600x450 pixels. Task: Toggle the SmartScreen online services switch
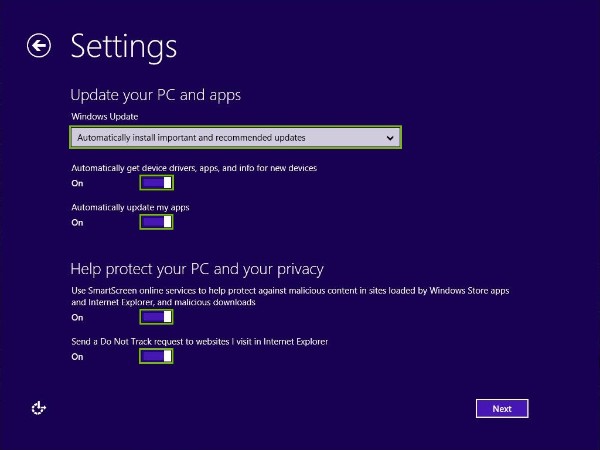(x=157, y=317)
